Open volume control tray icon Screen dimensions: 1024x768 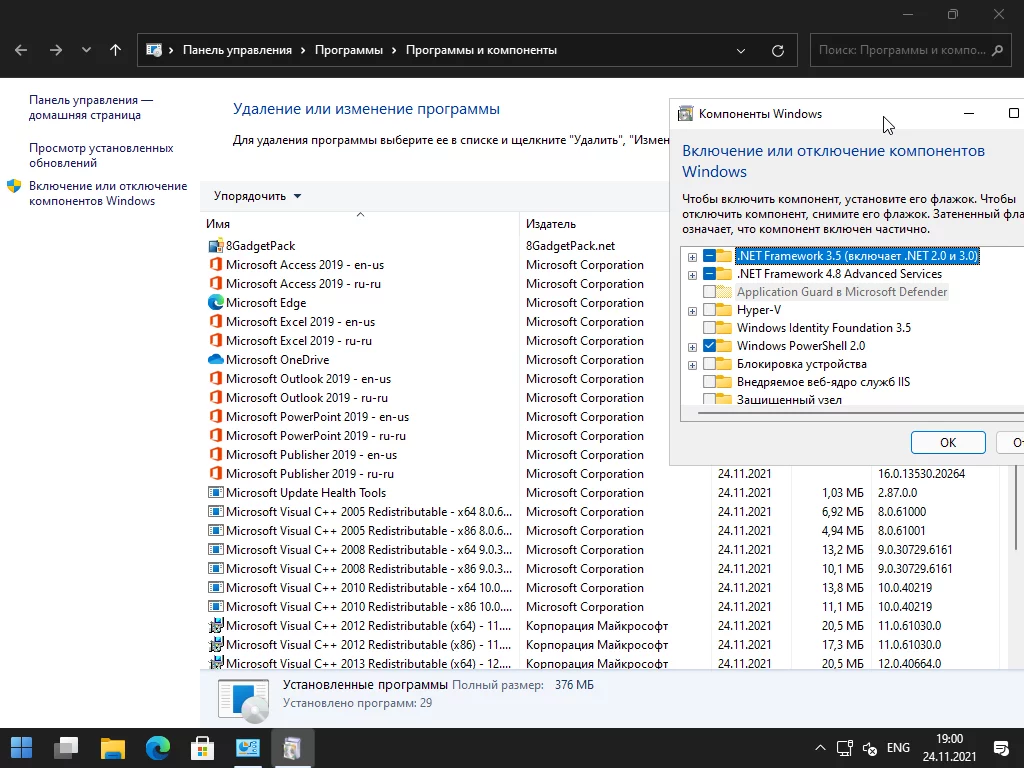[869, 748]
